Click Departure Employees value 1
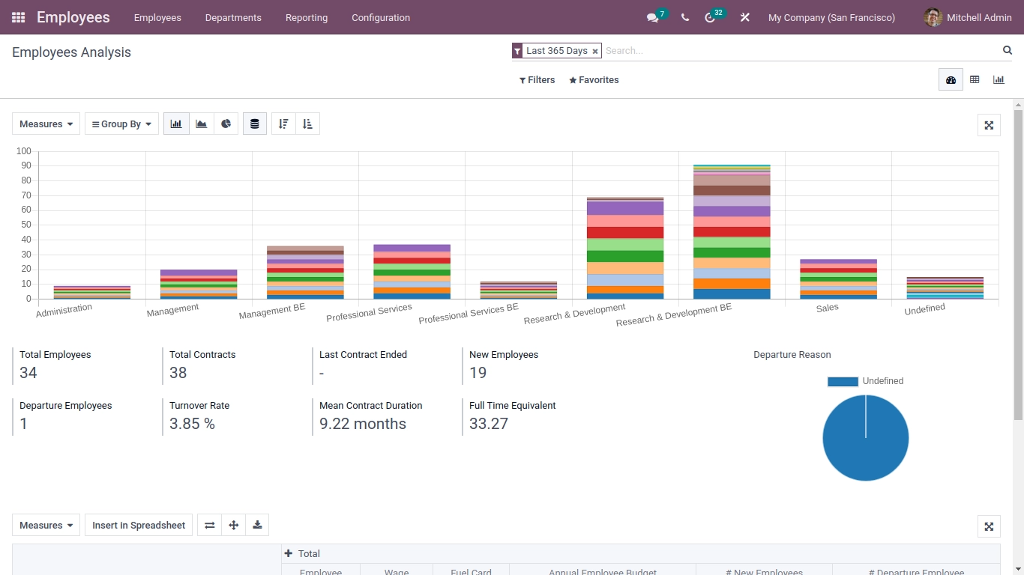Image resolution: width=1024 pixels, height=575 pixels. pos(24,423)
